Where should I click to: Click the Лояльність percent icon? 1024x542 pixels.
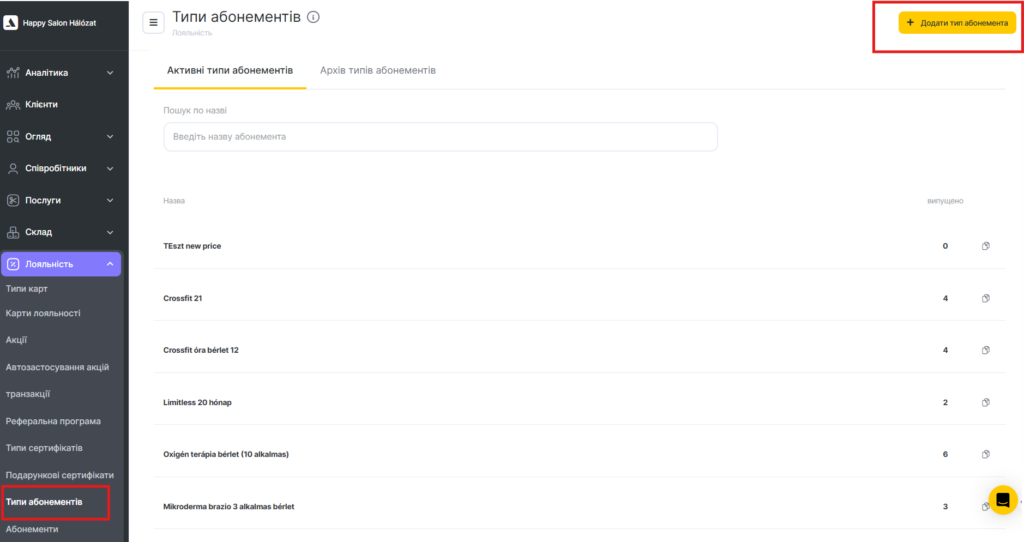pos(13,264)
